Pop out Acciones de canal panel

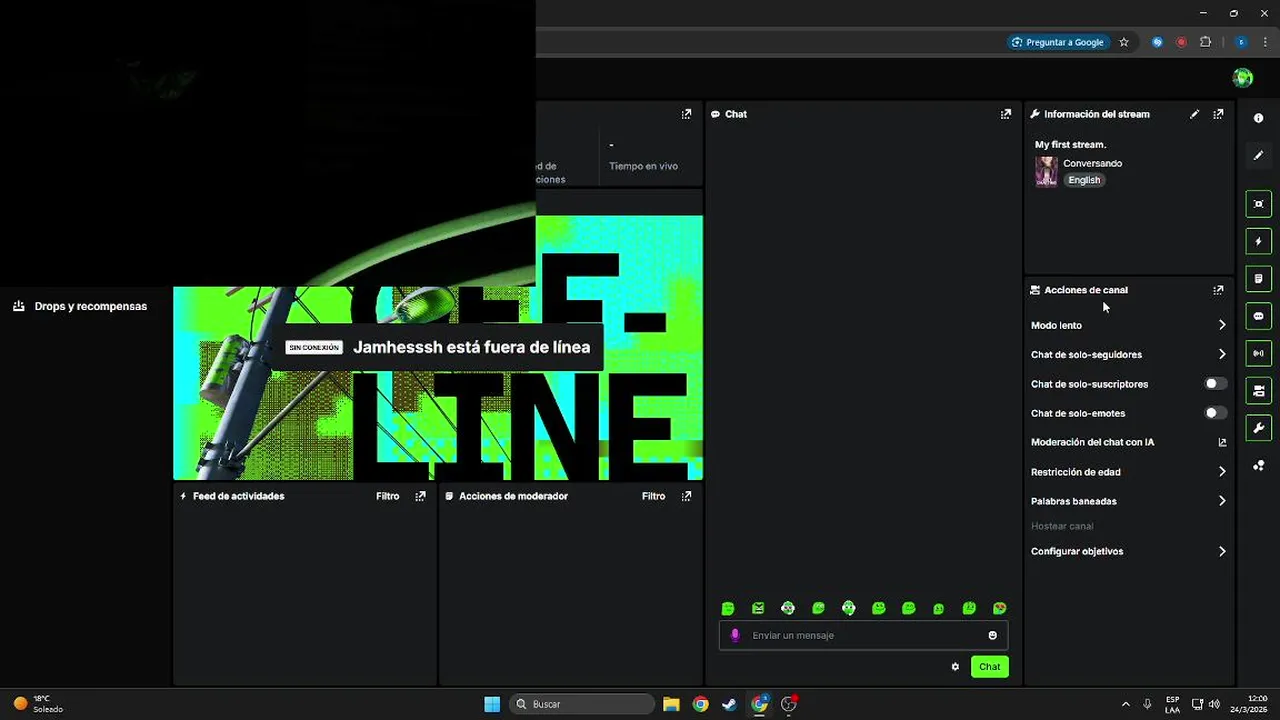tap(1218, 290)
